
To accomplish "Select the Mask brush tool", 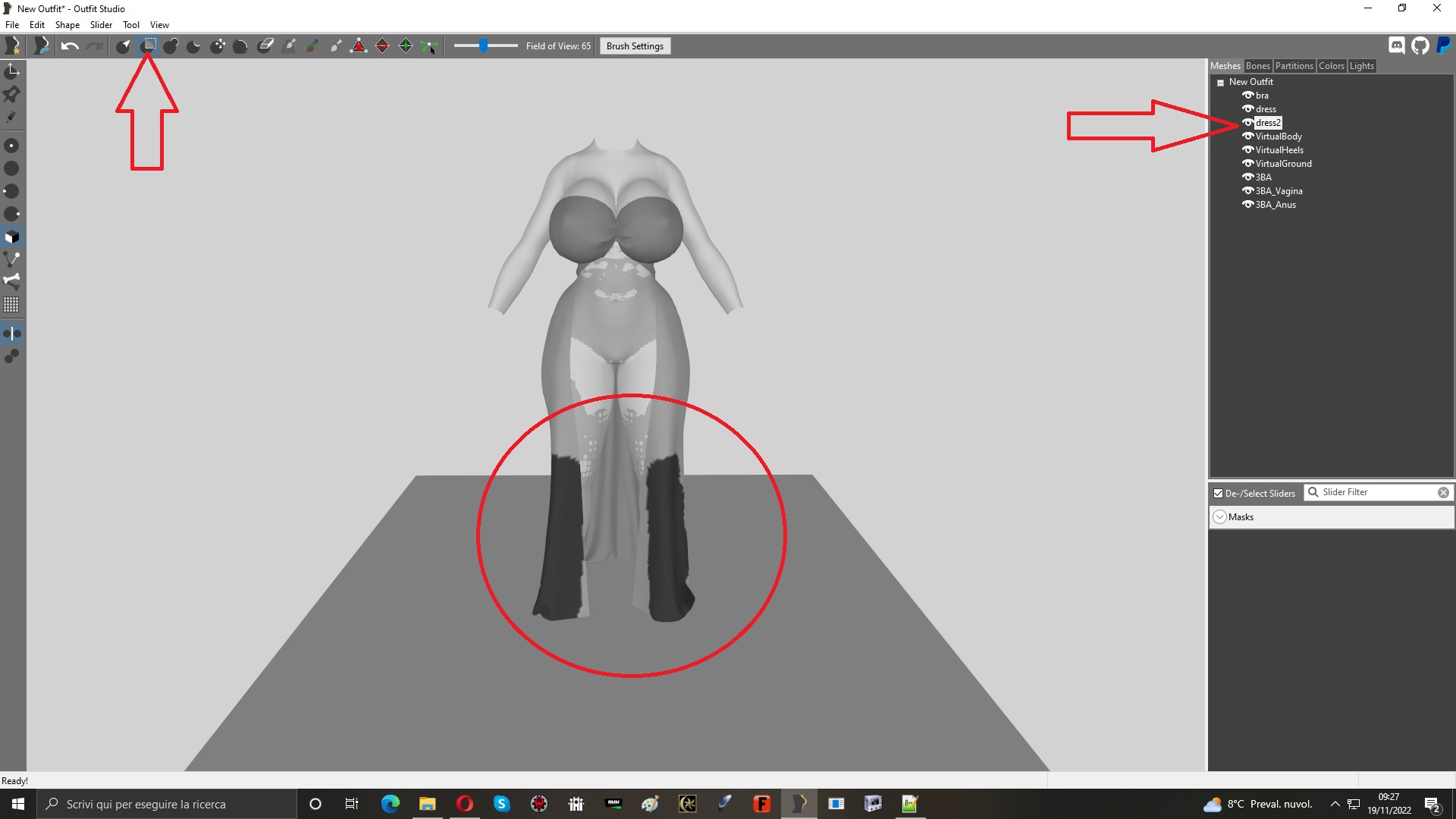I will 148,45.
